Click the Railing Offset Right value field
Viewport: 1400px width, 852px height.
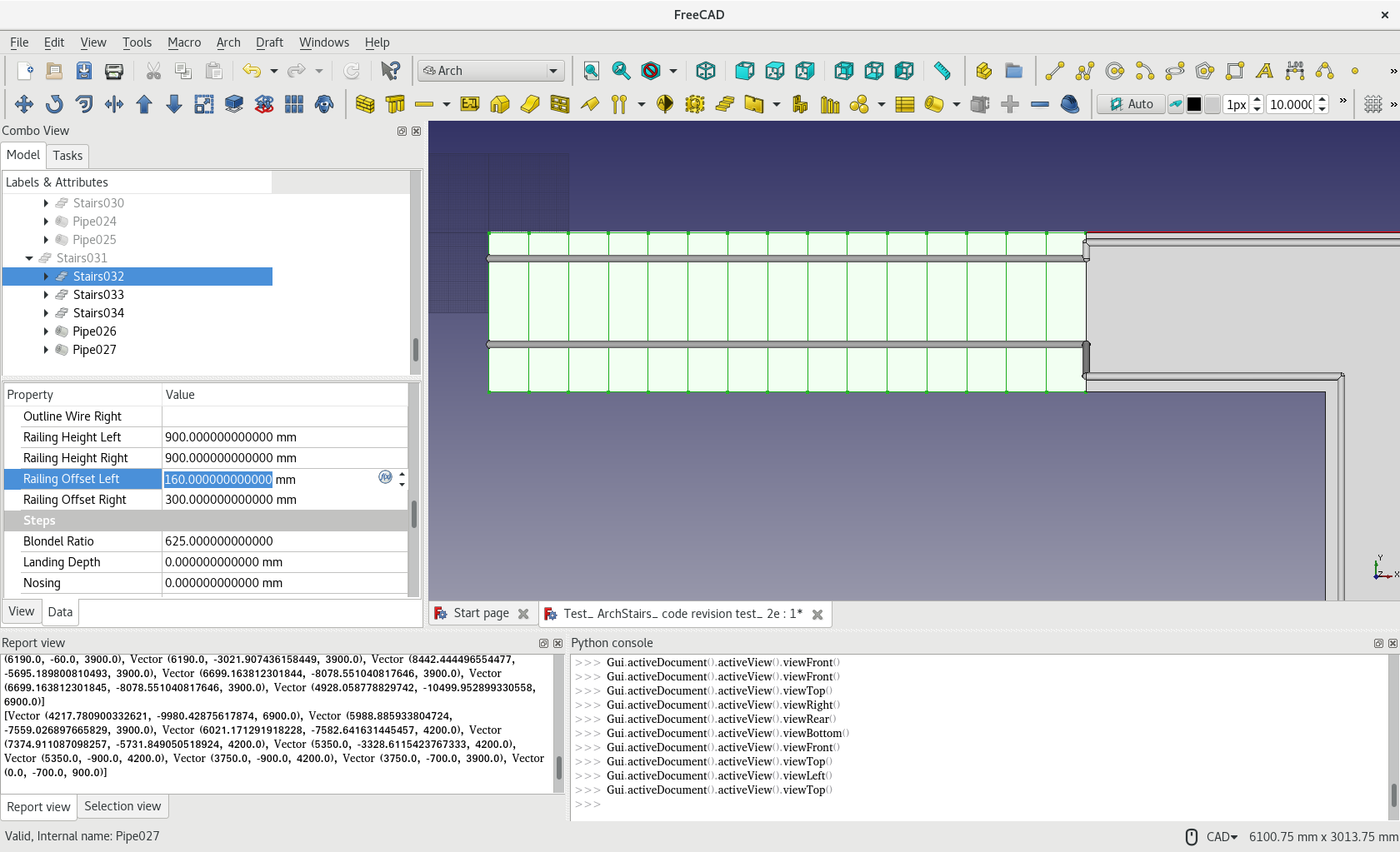tap(283, 500)
